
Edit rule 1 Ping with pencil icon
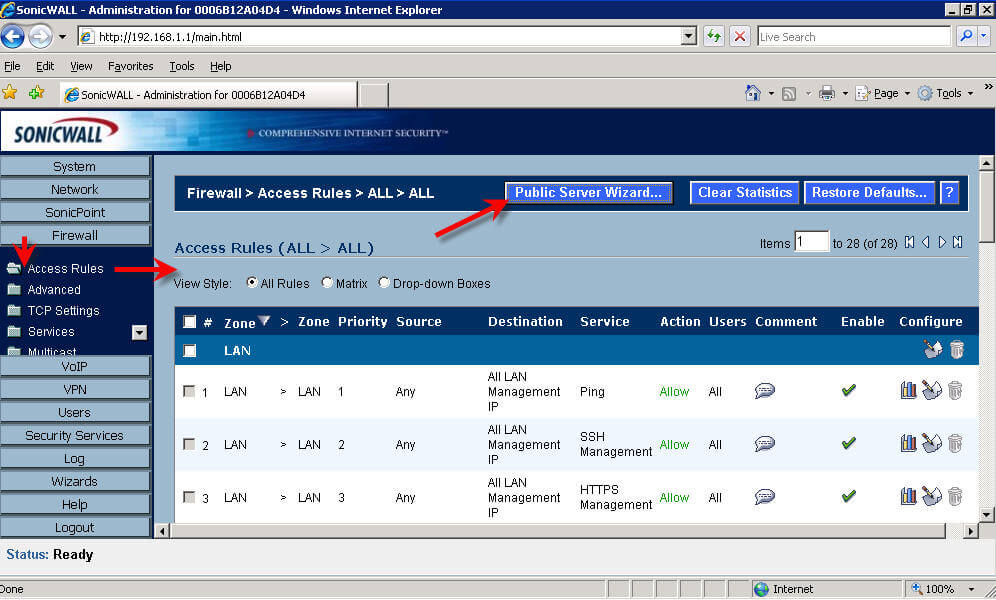[x=932, y=390]
